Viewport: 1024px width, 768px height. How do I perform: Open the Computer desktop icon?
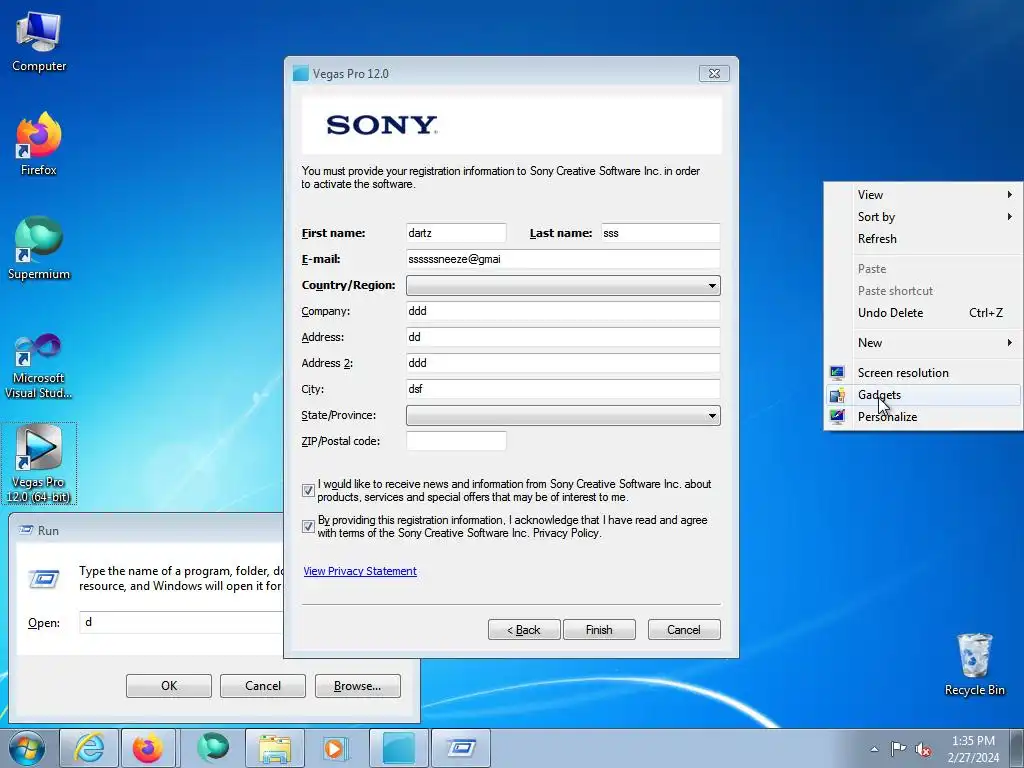pyautogui.click(x=39, y=42)
